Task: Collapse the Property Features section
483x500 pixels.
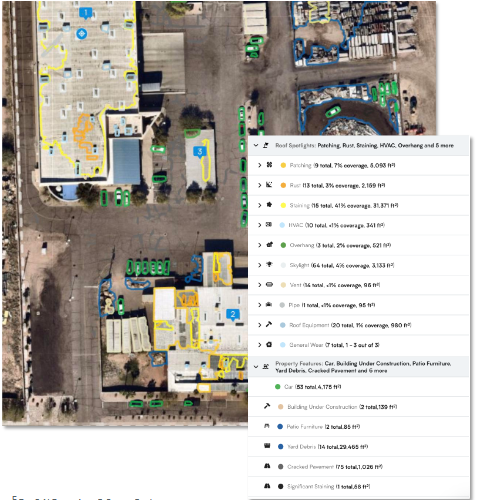Action: [256, 367]
